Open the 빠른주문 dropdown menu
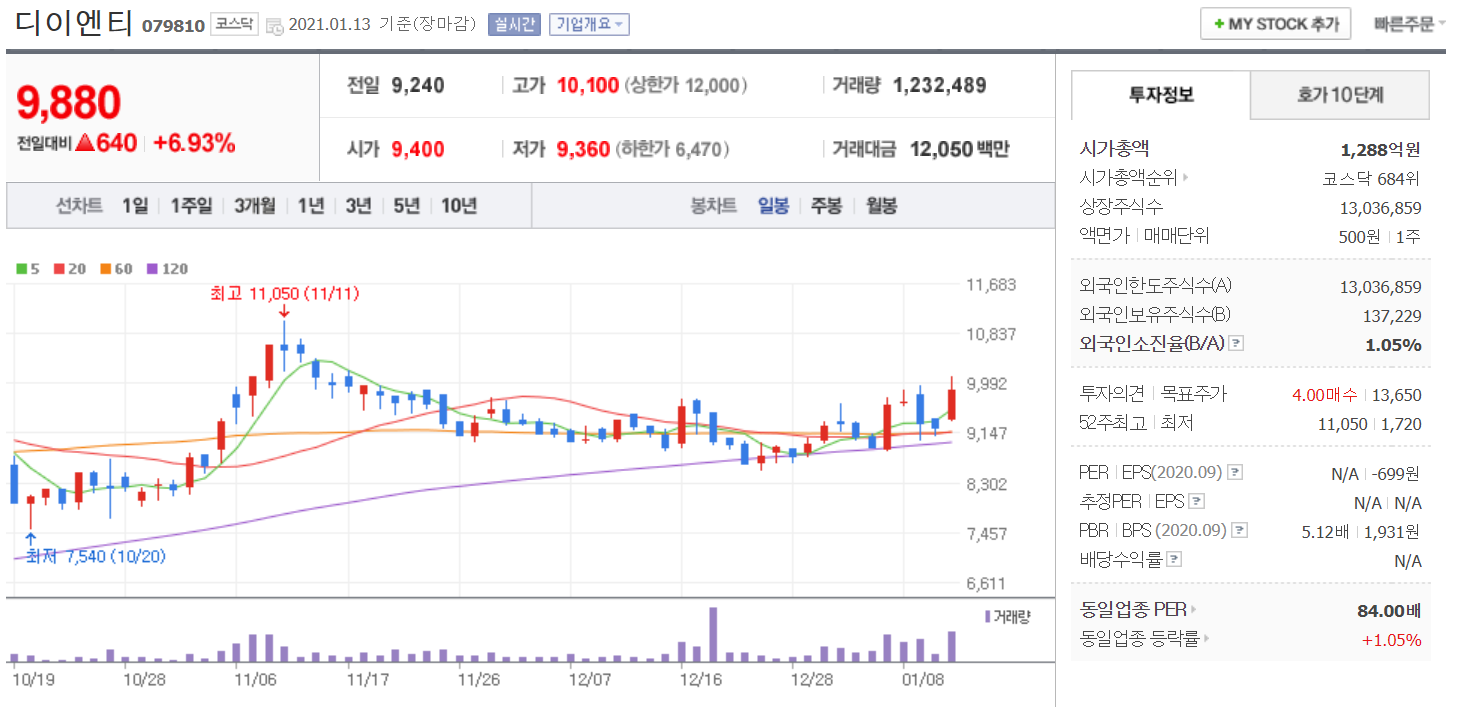This screenshot has width=1459, height=707. (1409, 24)
